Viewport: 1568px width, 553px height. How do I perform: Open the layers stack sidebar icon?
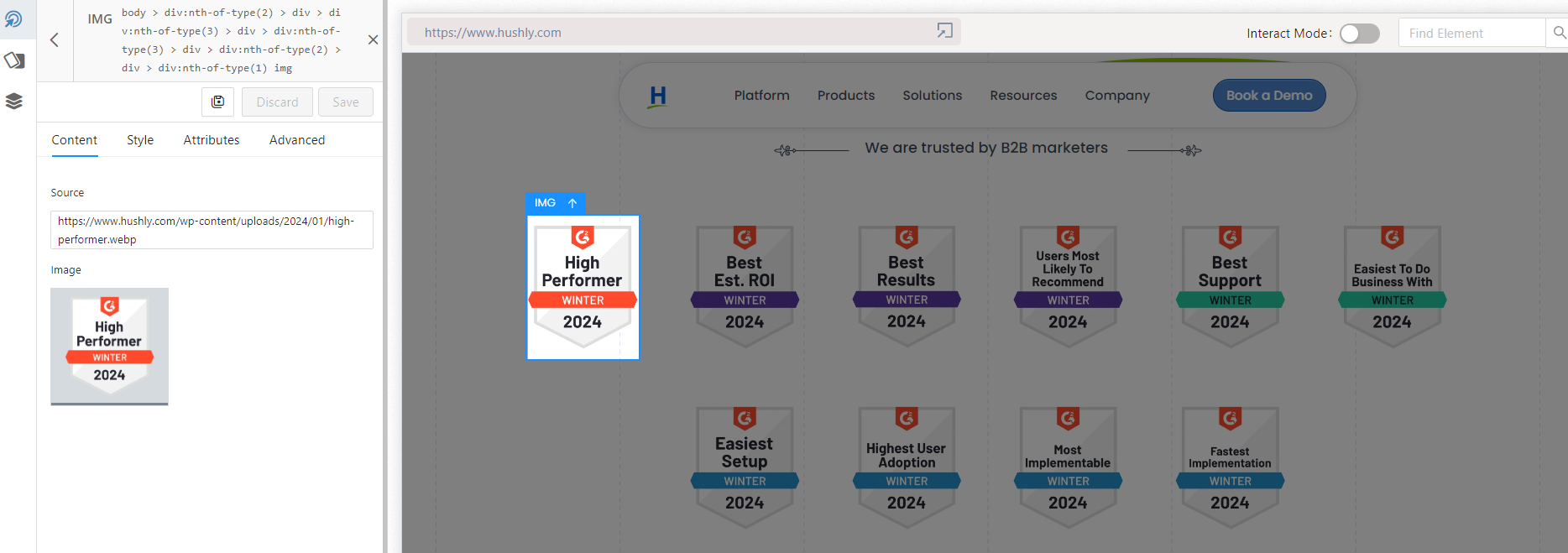click(14, 102)
